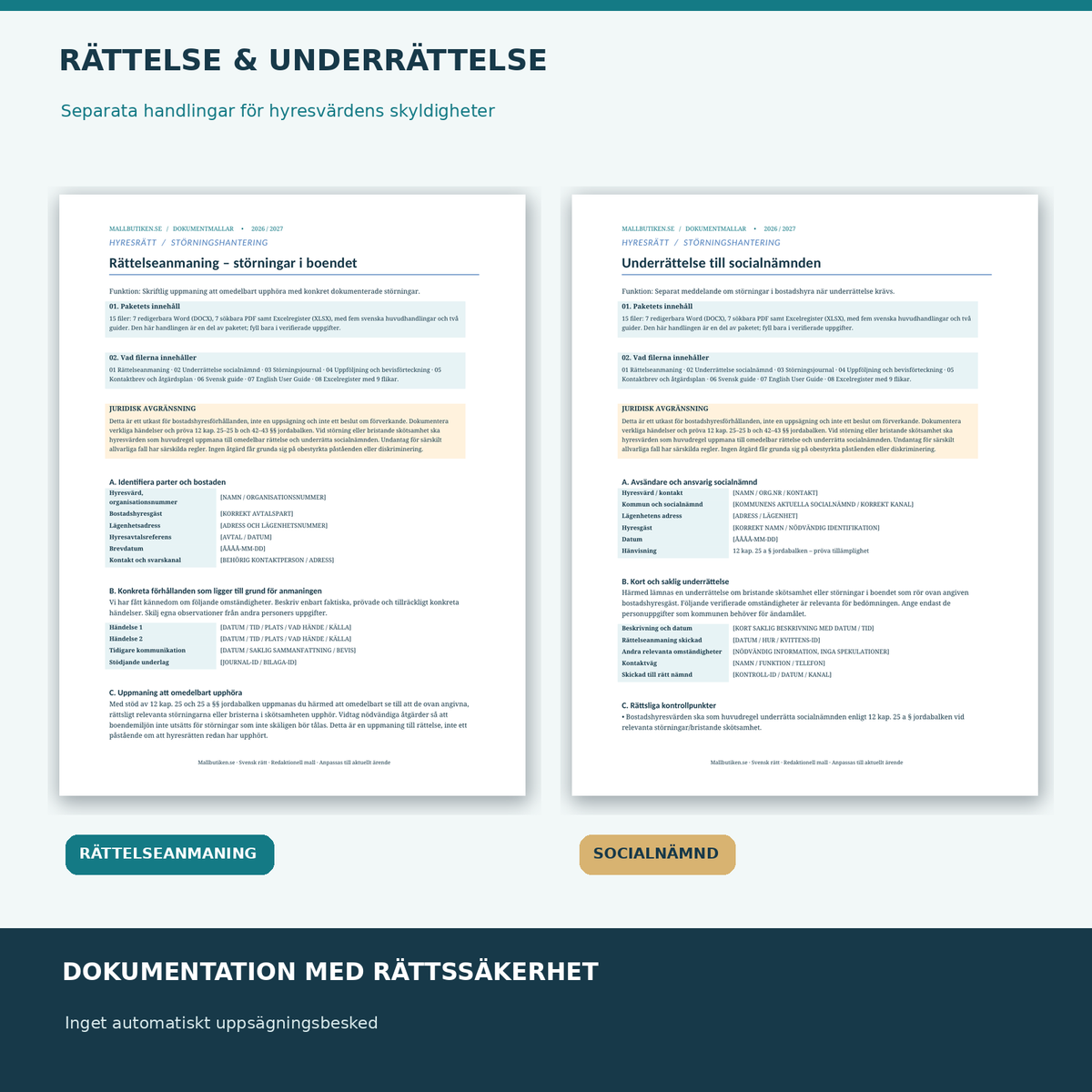Click value '[KORREKT NAMN / NÖDVÄNDIG IDENTIFIKATION]'
1092x1092 pixels.
coord(806,528)
